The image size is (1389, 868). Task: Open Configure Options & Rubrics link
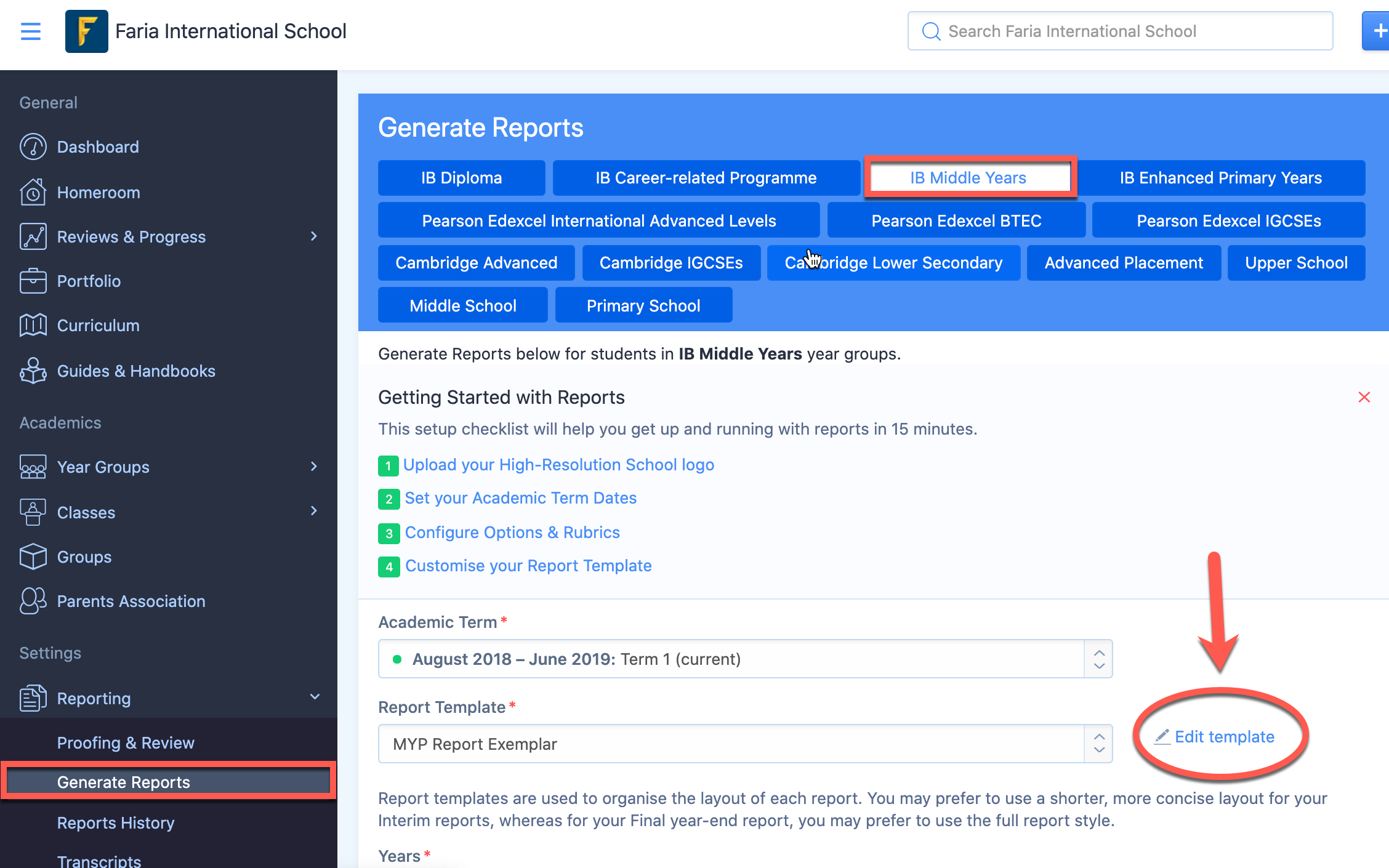pos(512,532)
